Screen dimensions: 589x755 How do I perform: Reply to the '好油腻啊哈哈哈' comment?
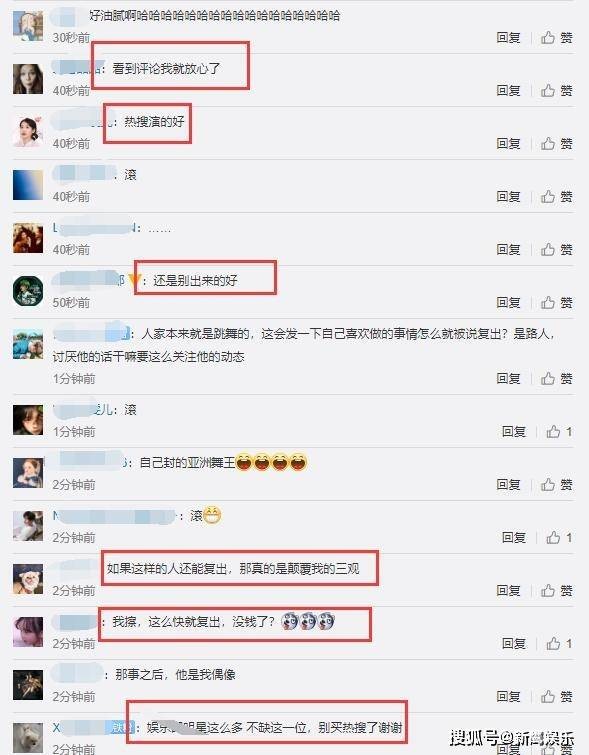point(509,38)
